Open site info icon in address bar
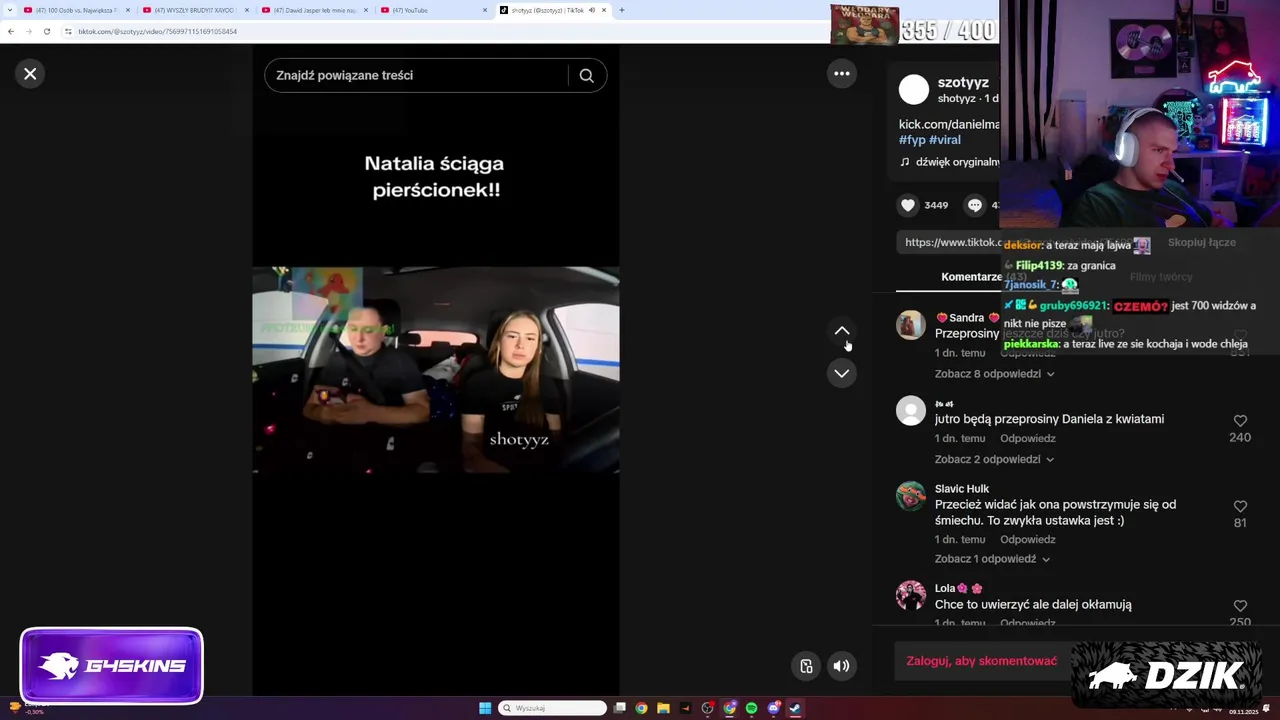1280x720 pixels. pyautogui.click(x=68, y=31)
